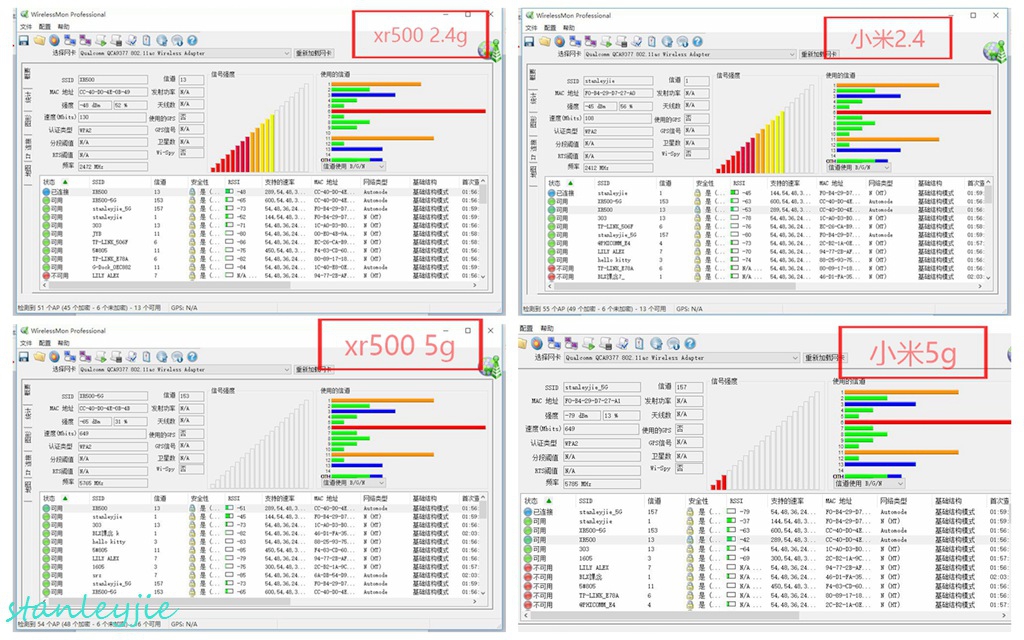Click the blue network computers icon in 小米5g window

[554, 344]
